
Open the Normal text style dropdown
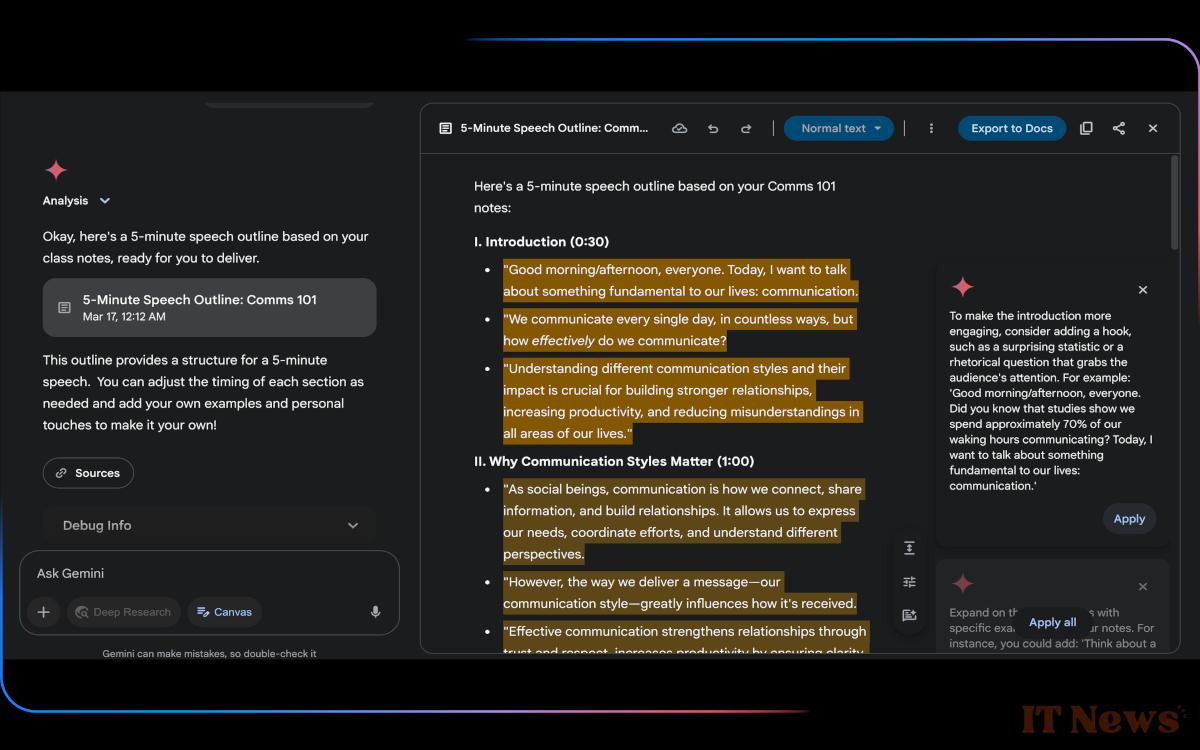click(839, 128)
